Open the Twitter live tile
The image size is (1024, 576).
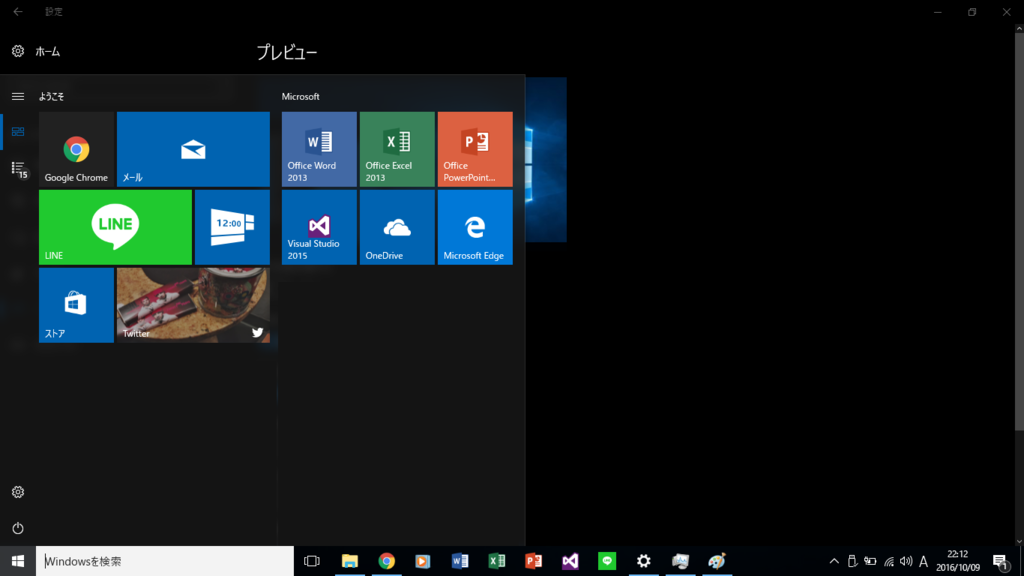tap(193, 305)
